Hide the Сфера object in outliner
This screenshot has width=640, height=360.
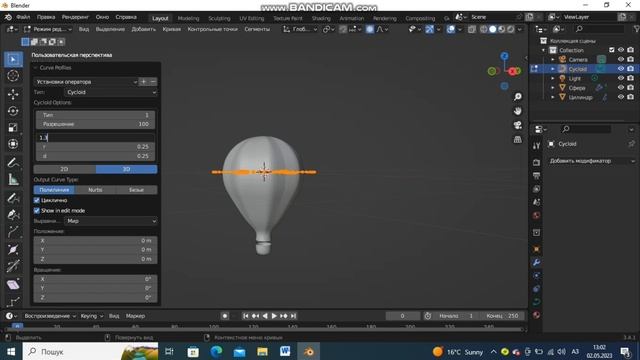click(621, 88)
